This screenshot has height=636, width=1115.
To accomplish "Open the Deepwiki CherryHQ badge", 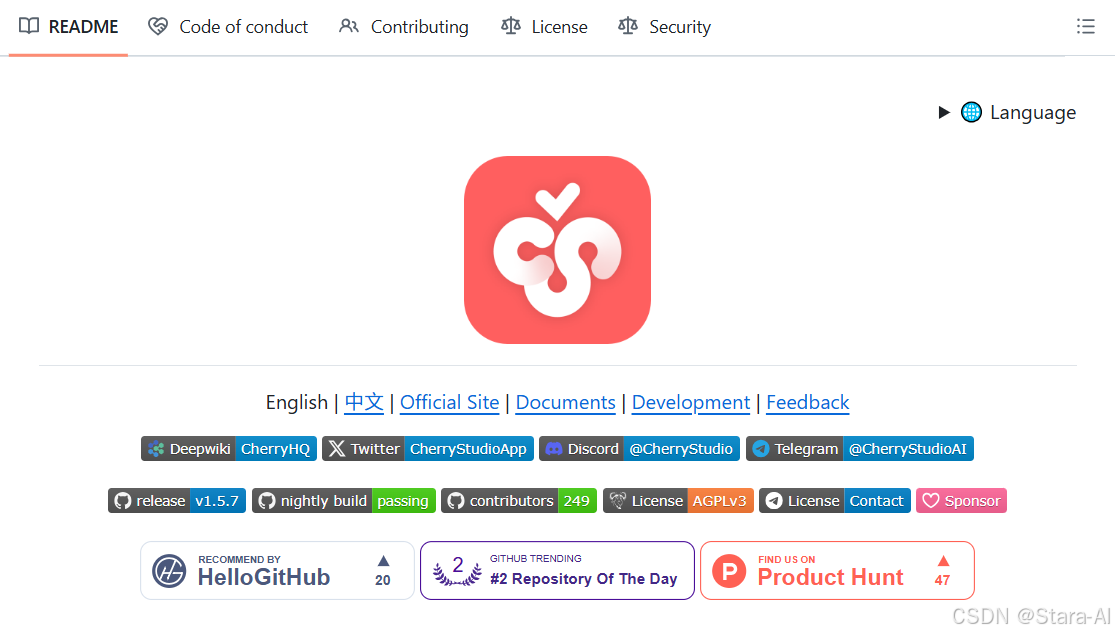I will pyautogui.click(x=229, y=449).
